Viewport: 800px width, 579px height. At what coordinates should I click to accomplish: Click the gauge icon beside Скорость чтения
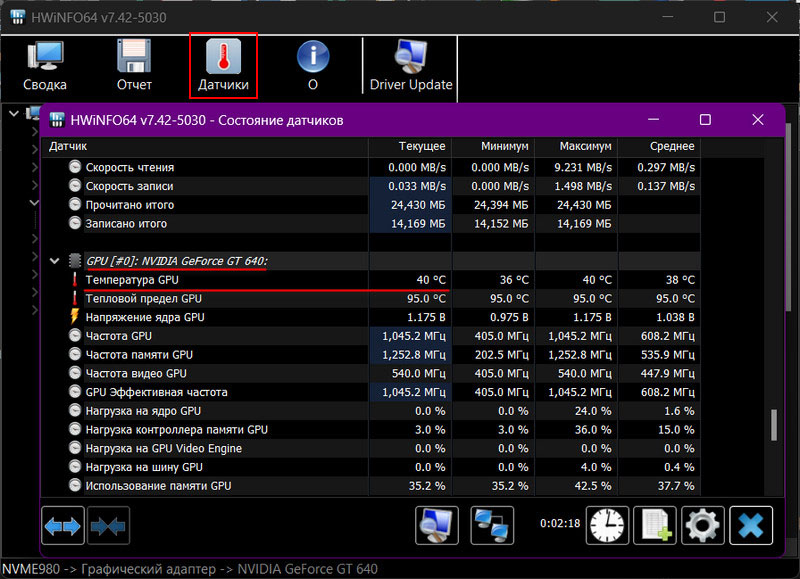coord(75,167)
